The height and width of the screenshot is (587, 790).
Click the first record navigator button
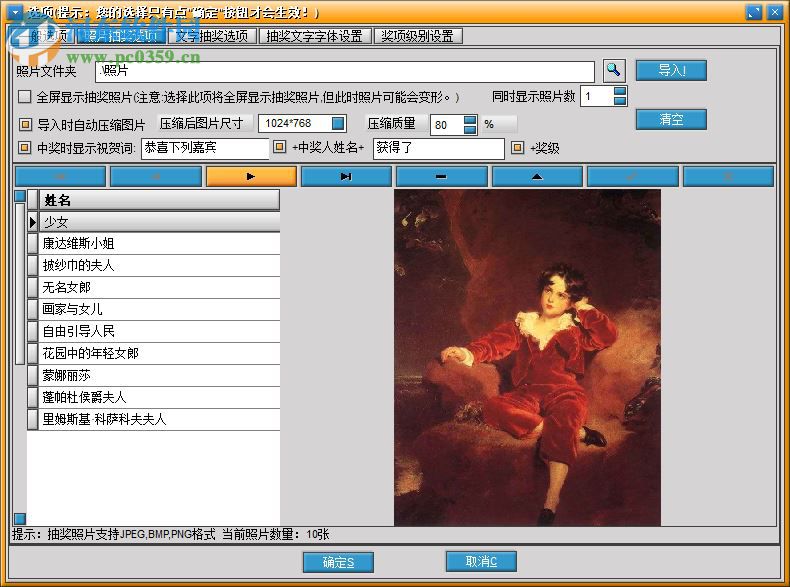(x=60, y=176)
